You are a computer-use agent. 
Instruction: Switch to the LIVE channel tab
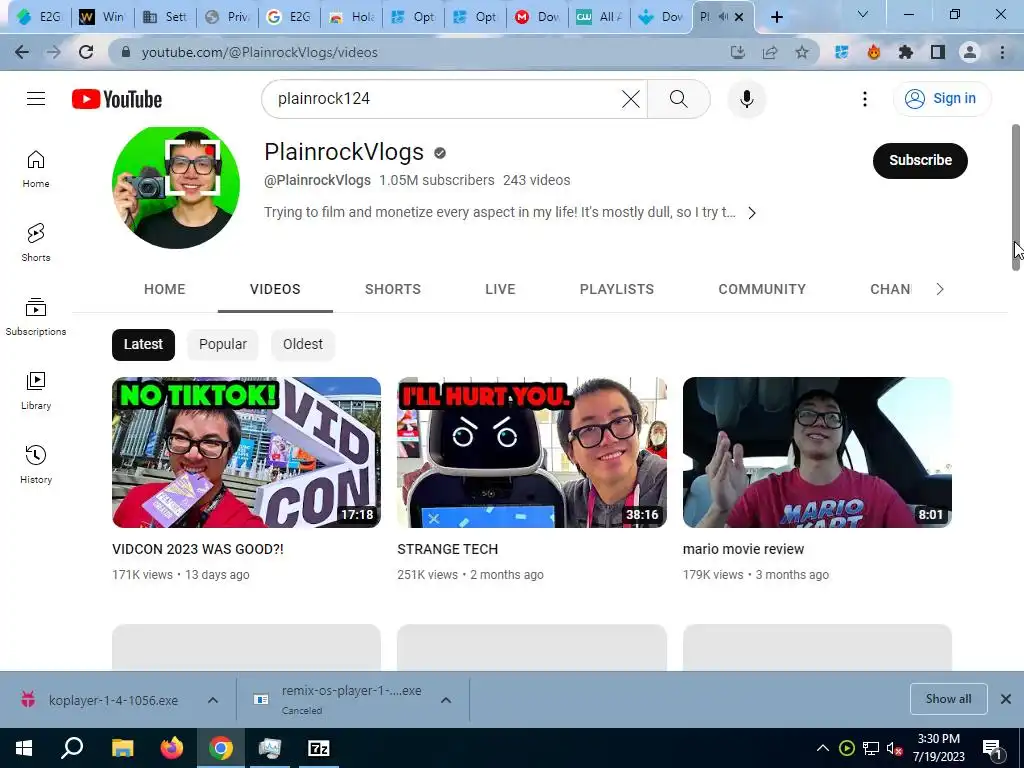tap(500, 289)
